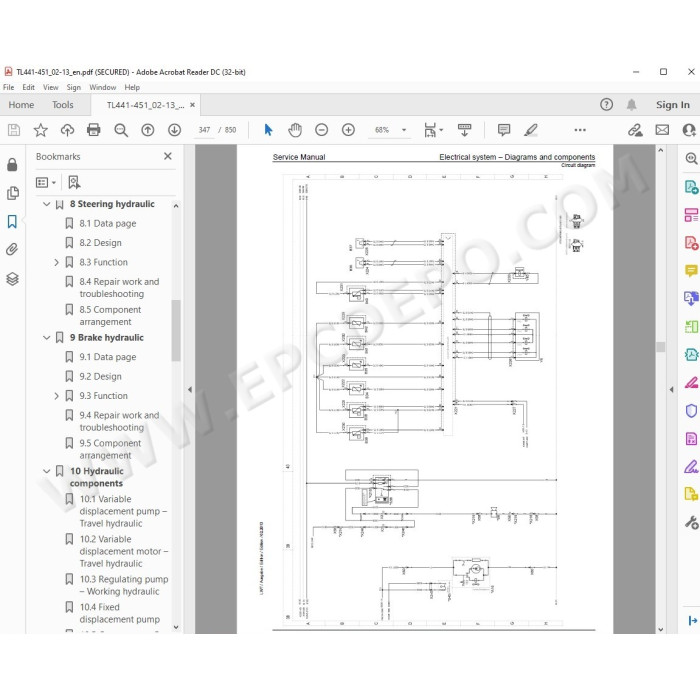Click the document vertical scrollbar thumb
The height and width of the screenshot is (700, 700).
coord(660,347)
